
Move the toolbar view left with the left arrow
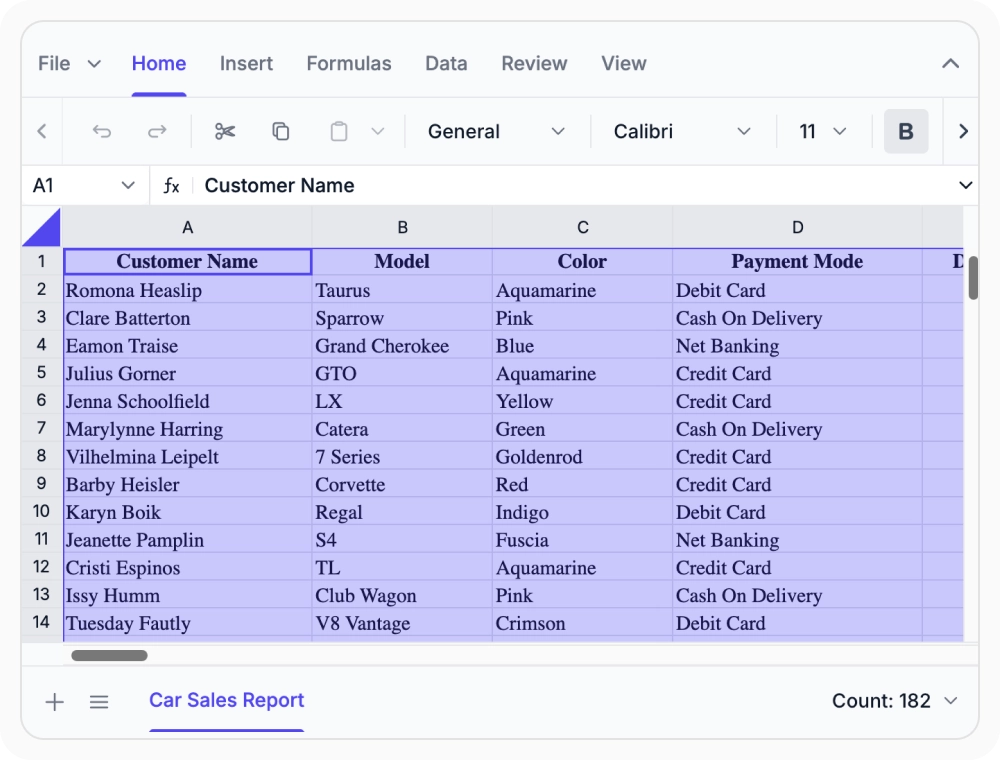42,131
